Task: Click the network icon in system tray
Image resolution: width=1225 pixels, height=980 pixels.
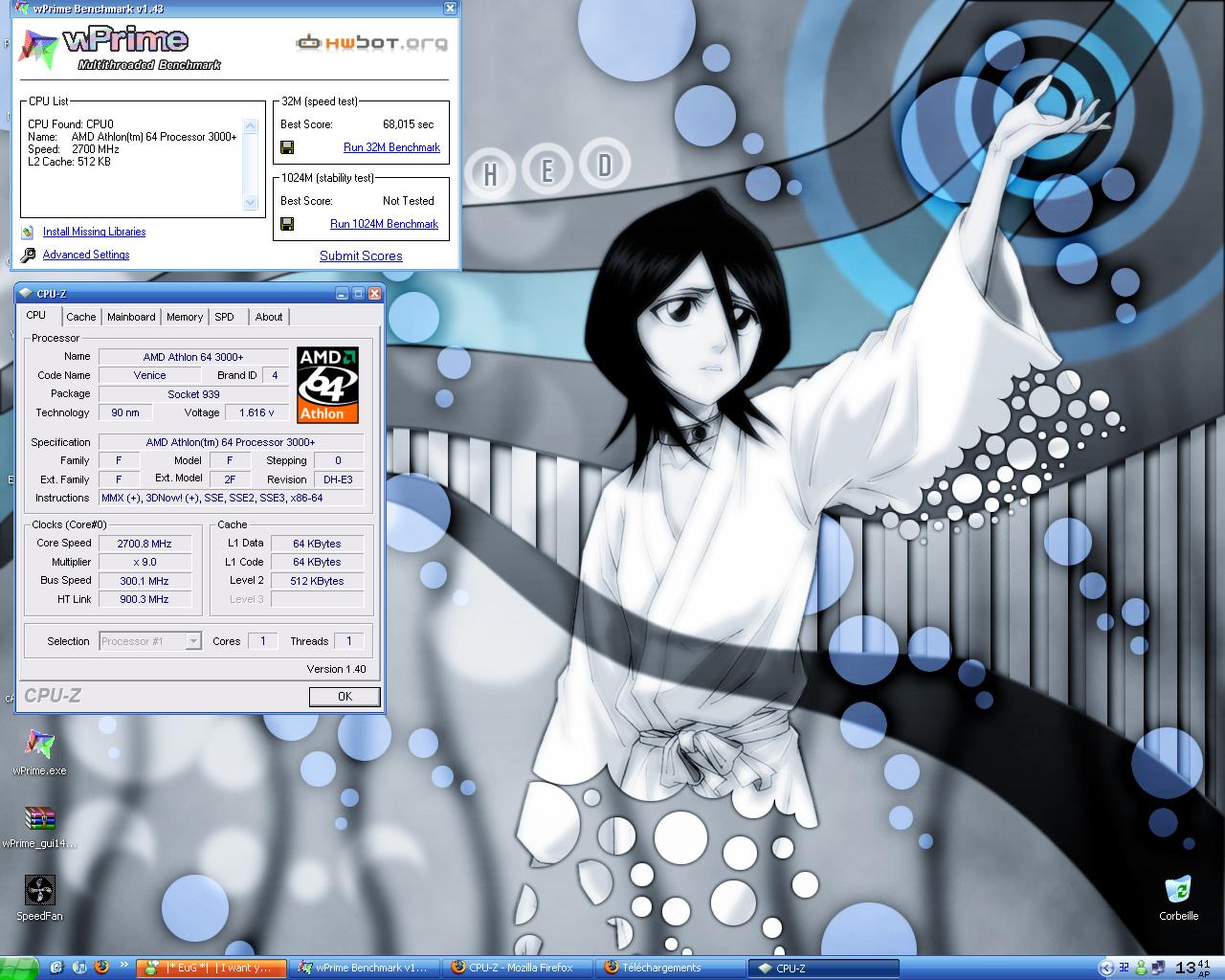Action: point(1157,968)
